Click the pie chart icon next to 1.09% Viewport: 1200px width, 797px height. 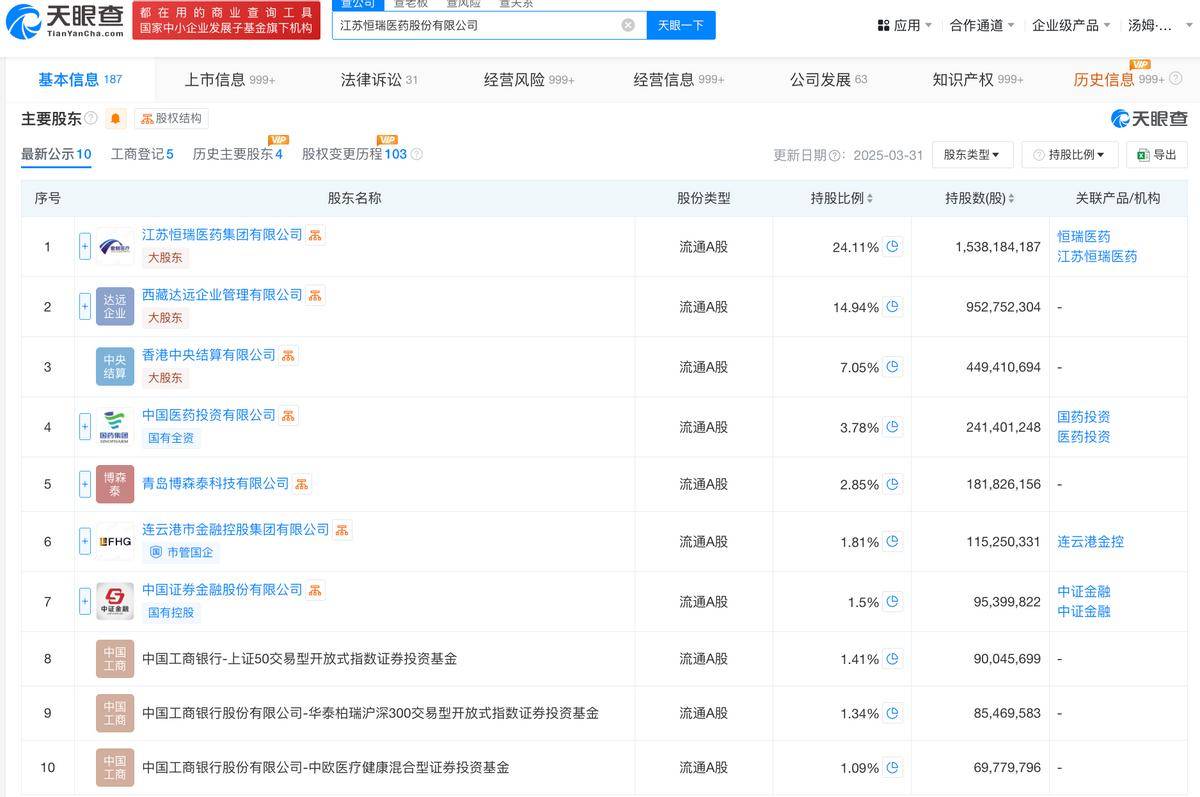[x=893, y=767]
